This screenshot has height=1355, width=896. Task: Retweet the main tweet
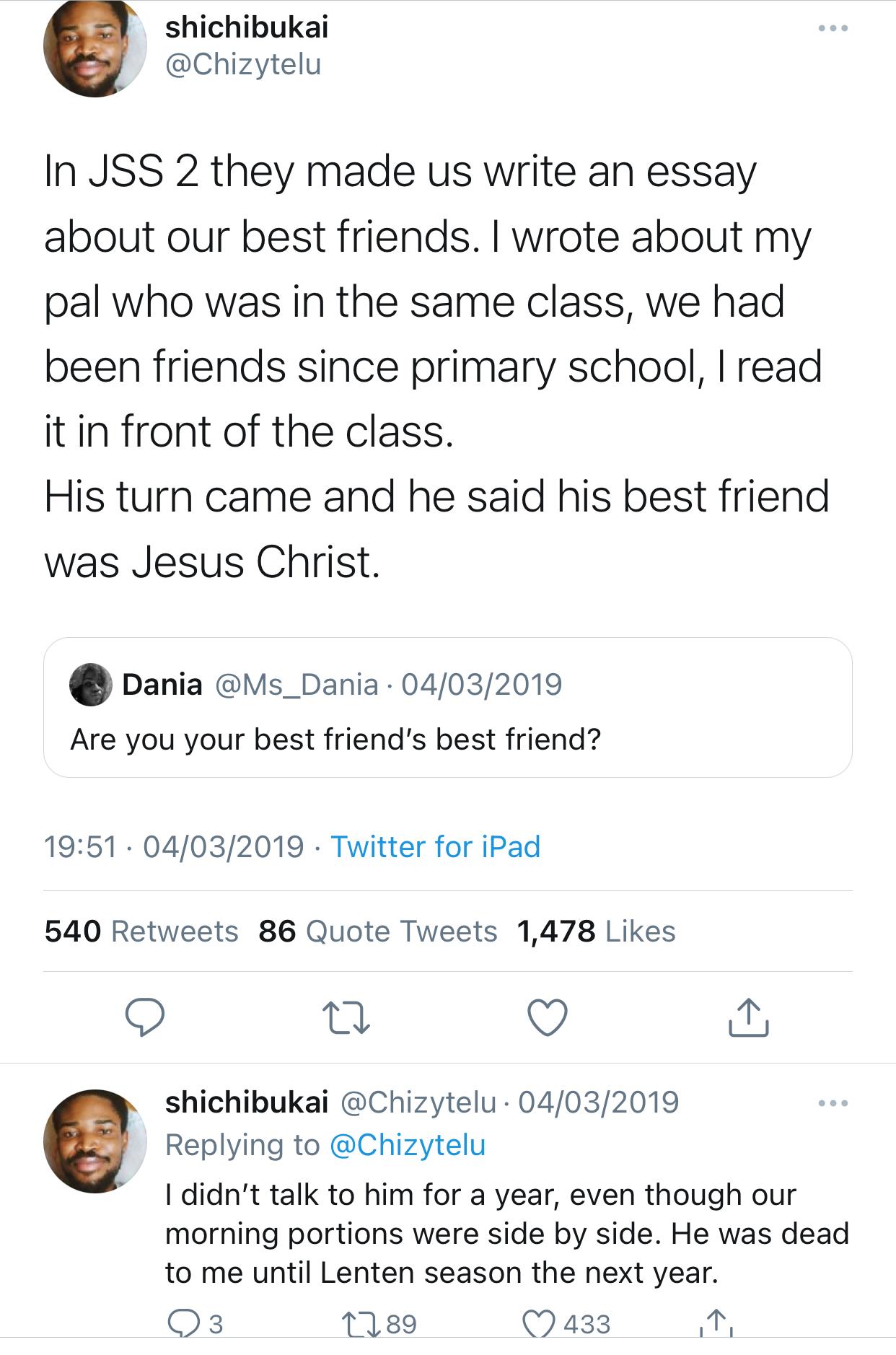pos(346,1017)
